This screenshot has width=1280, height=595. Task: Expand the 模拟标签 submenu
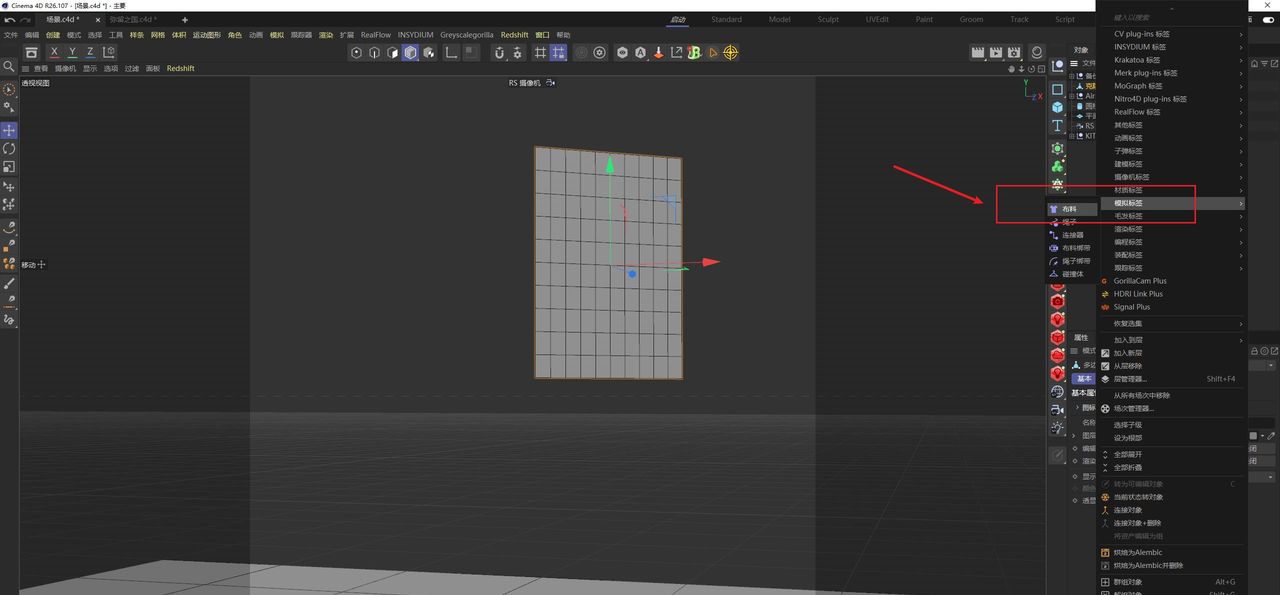click(x=1172, y=203)
